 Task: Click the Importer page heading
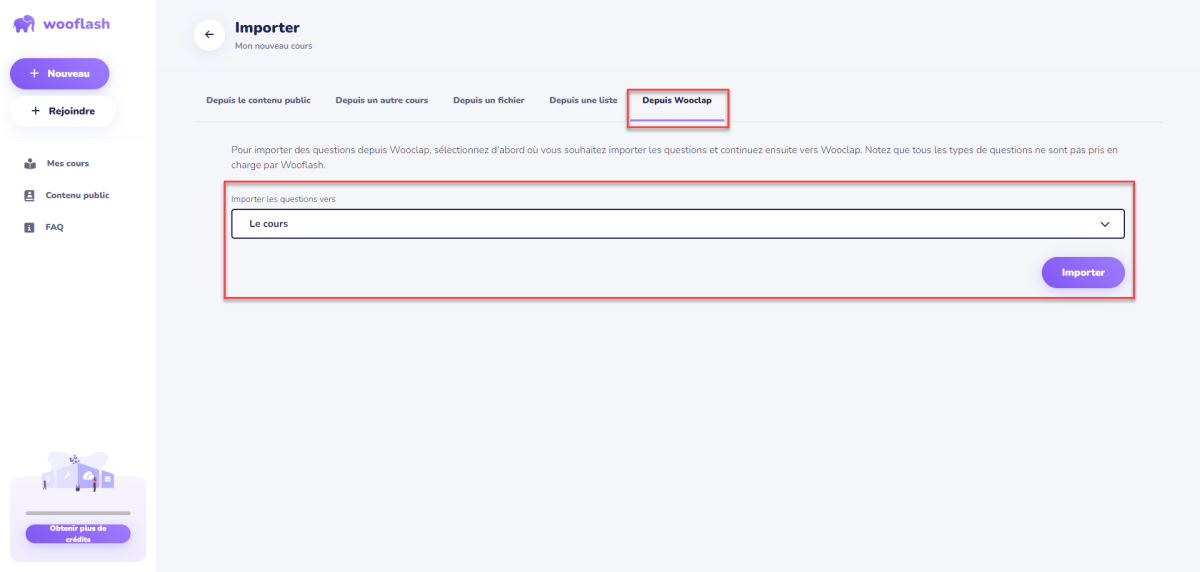pyautogui.click(x=267, y=28)
